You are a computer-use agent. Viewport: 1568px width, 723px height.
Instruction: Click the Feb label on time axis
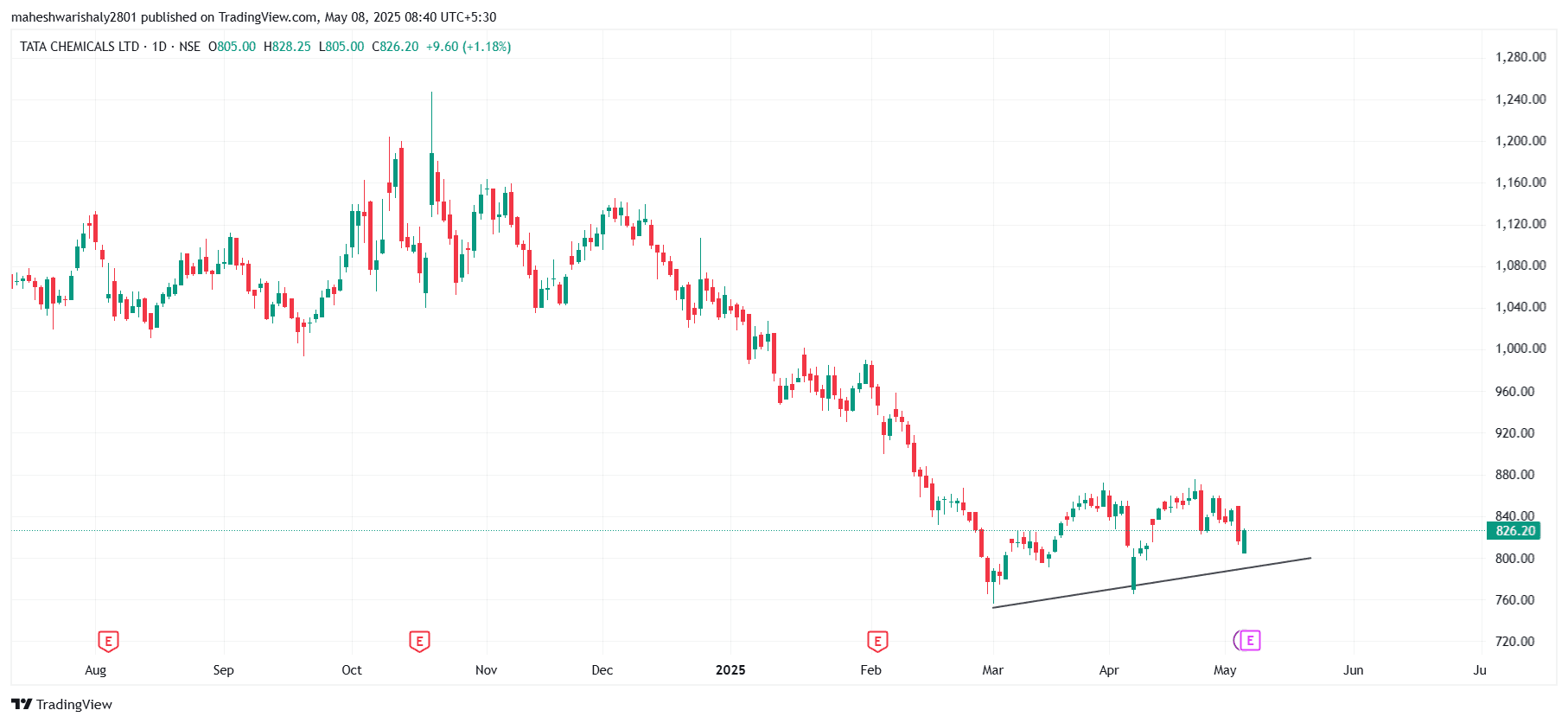871,670
